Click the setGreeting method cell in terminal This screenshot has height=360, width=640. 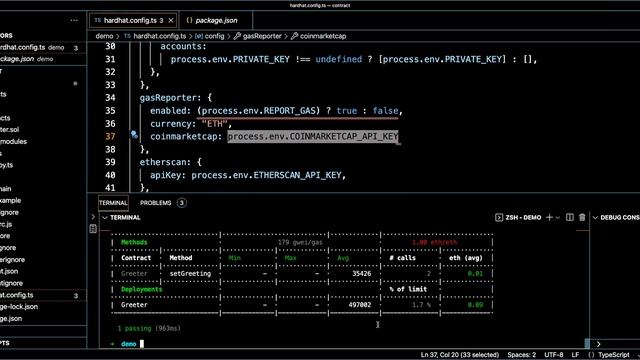190,273
